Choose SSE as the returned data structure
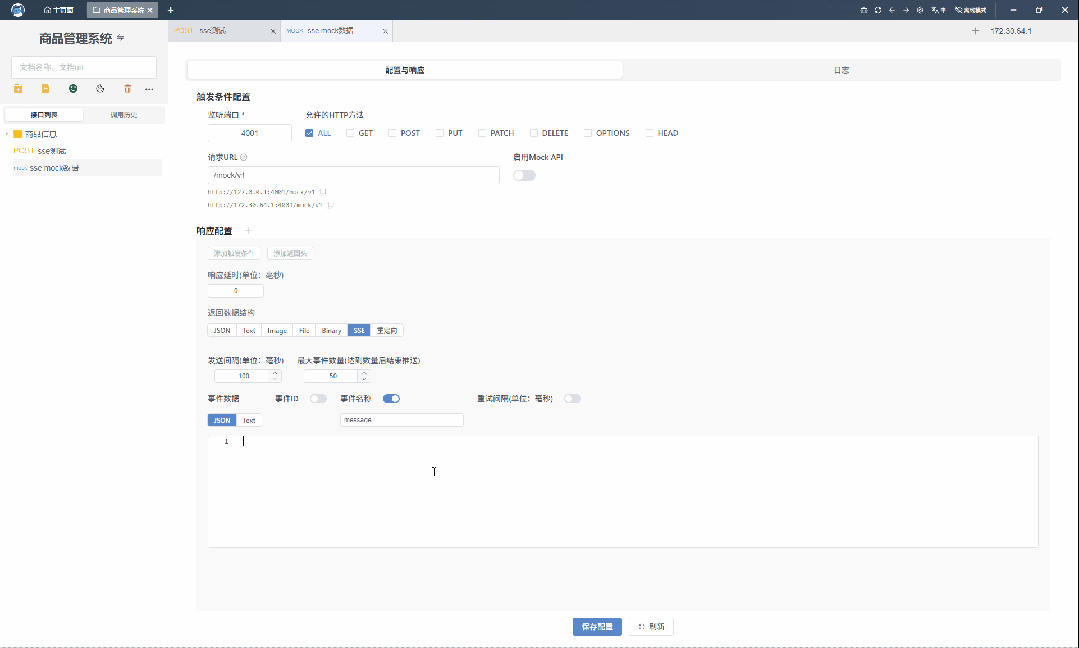 359,331
